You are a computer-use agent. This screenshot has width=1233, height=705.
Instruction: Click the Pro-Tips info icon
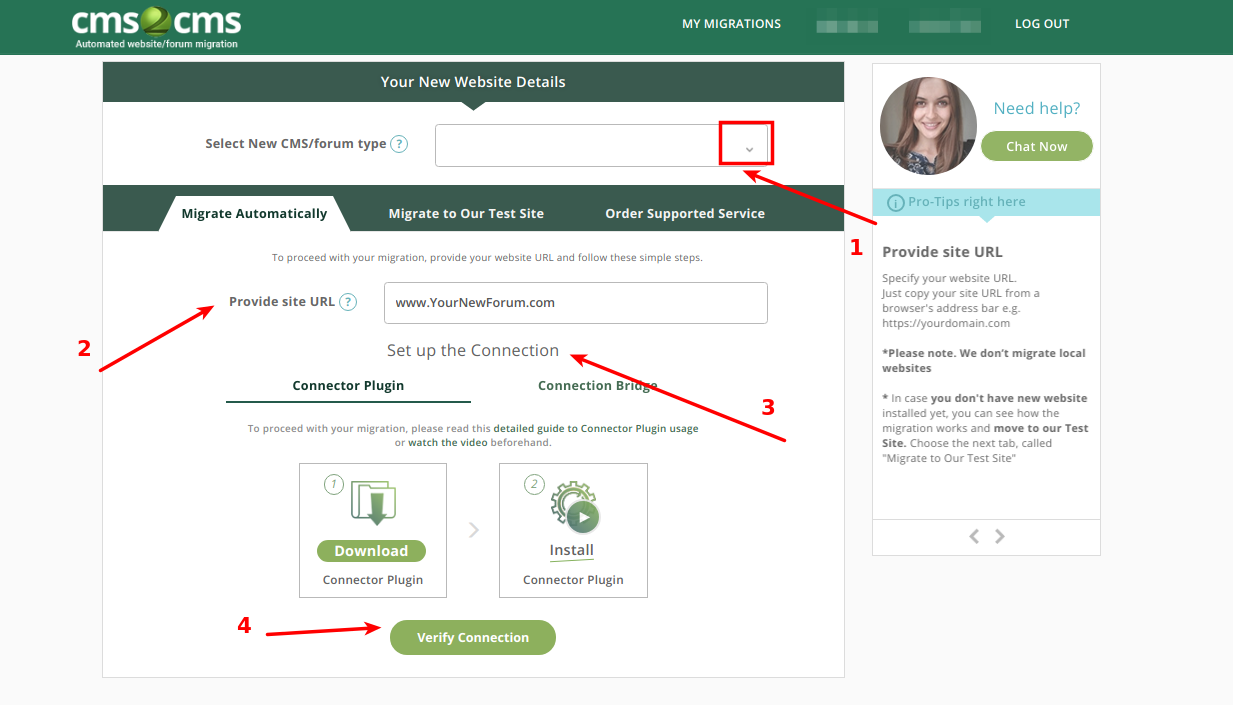pyautogui.click(x=896, y=203)
